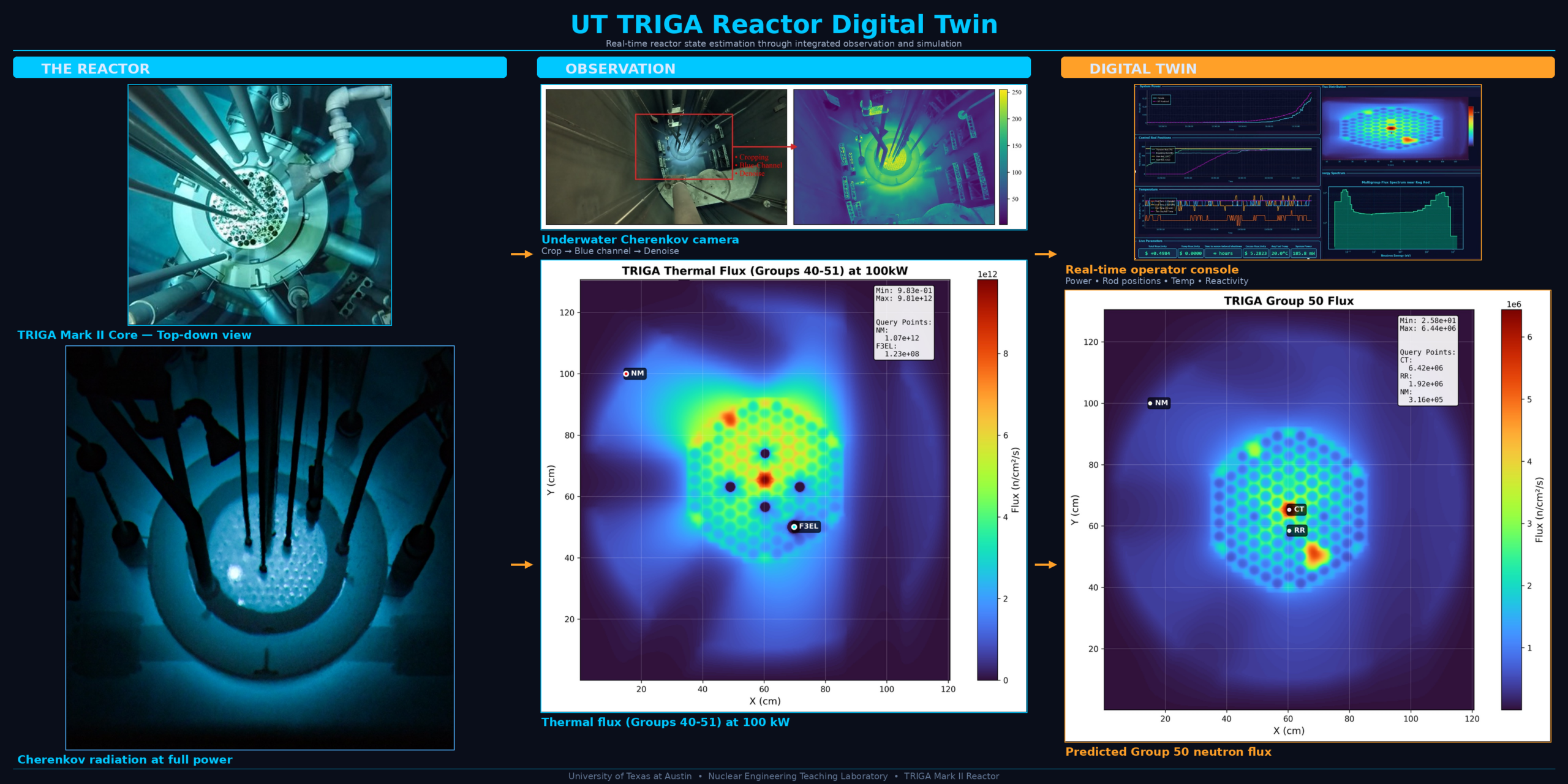Click the Total Reactivity dollar readout in Live Parameters
The width and height of the screenshot is (1568, 784).
(x=1158, y=253)
